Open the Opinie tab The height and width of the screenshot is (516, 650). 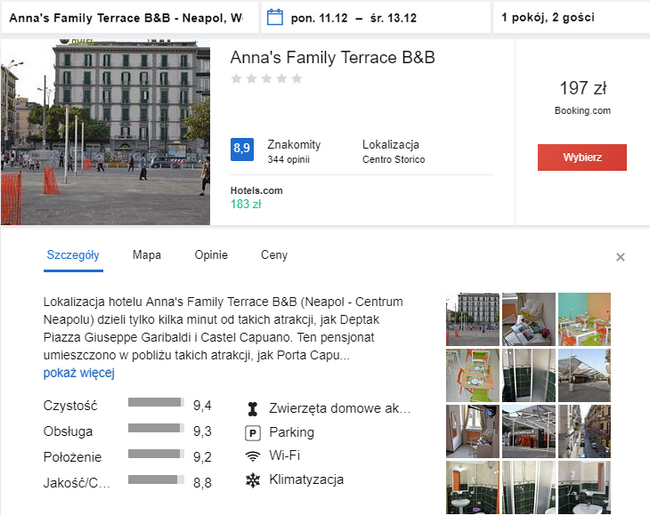211,255
